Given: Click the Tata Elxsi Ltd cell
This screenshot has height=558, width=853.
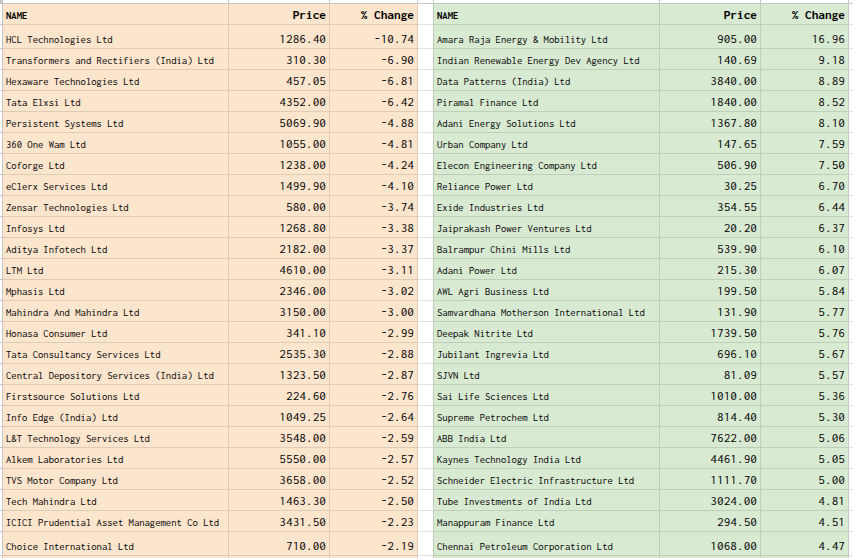Looking at the screenshot, I should point(115,102).
